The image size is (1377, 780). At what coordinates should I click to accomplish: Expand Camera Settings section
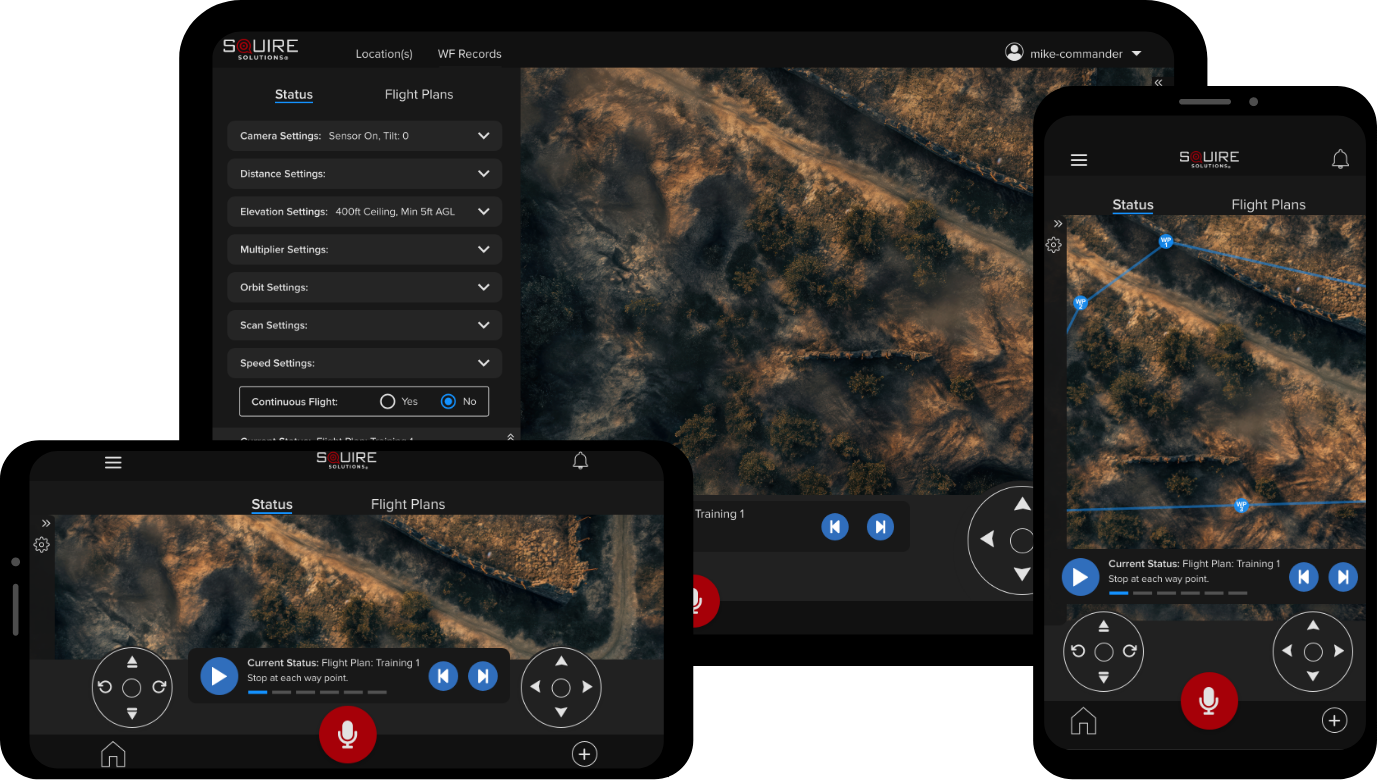[x=365, y=136]
